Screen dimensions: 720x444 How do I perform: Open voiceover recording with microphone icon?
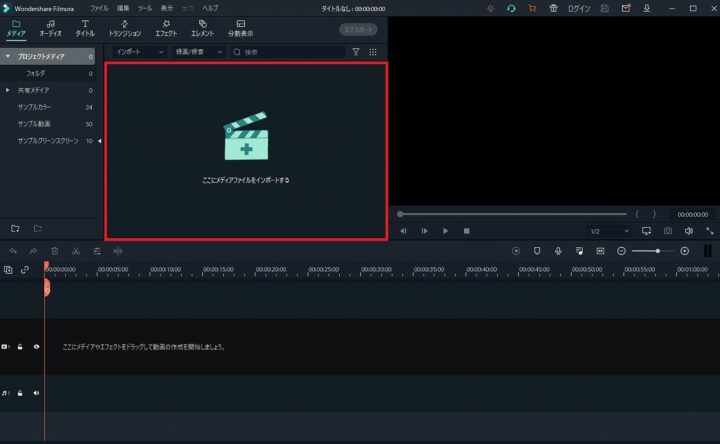pos(557,251)
